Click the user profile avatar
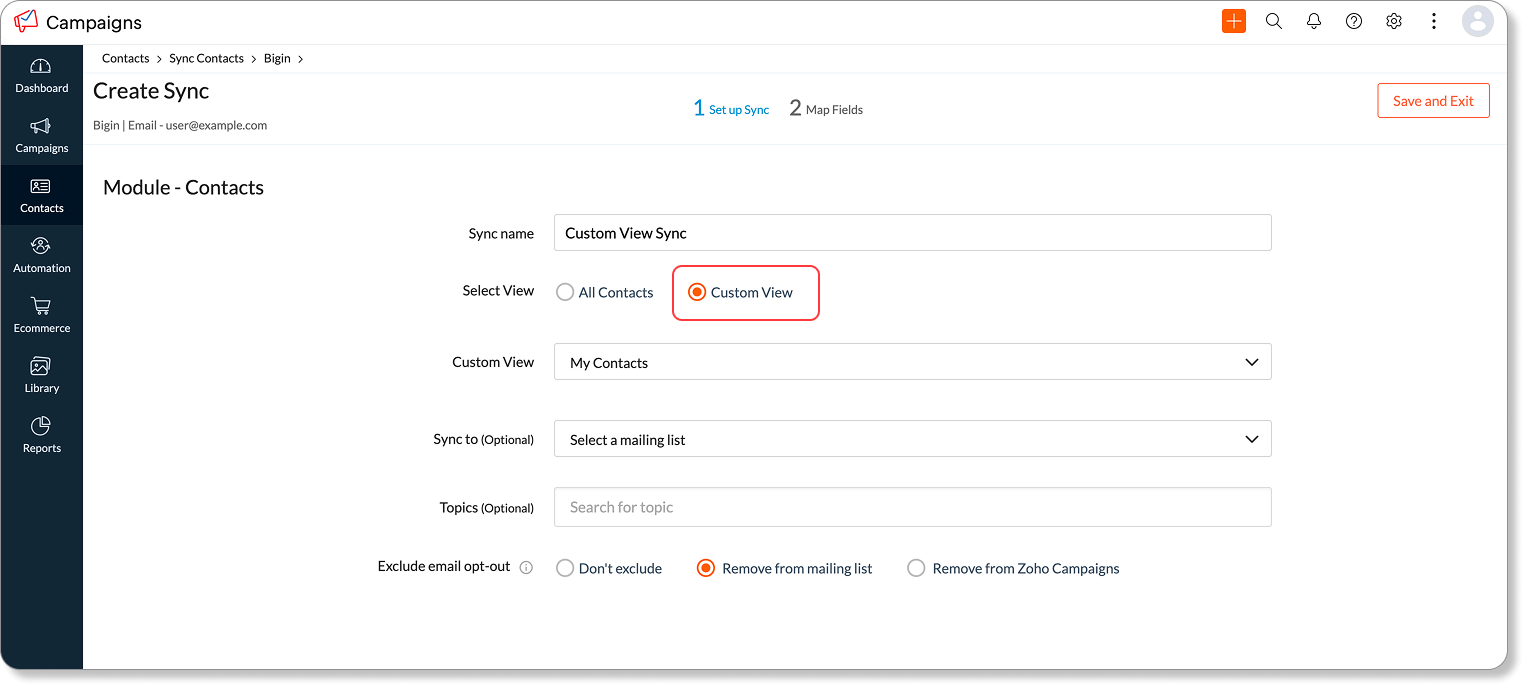Viewport: 1524px width, 686px height. [x=1477, y=21]
